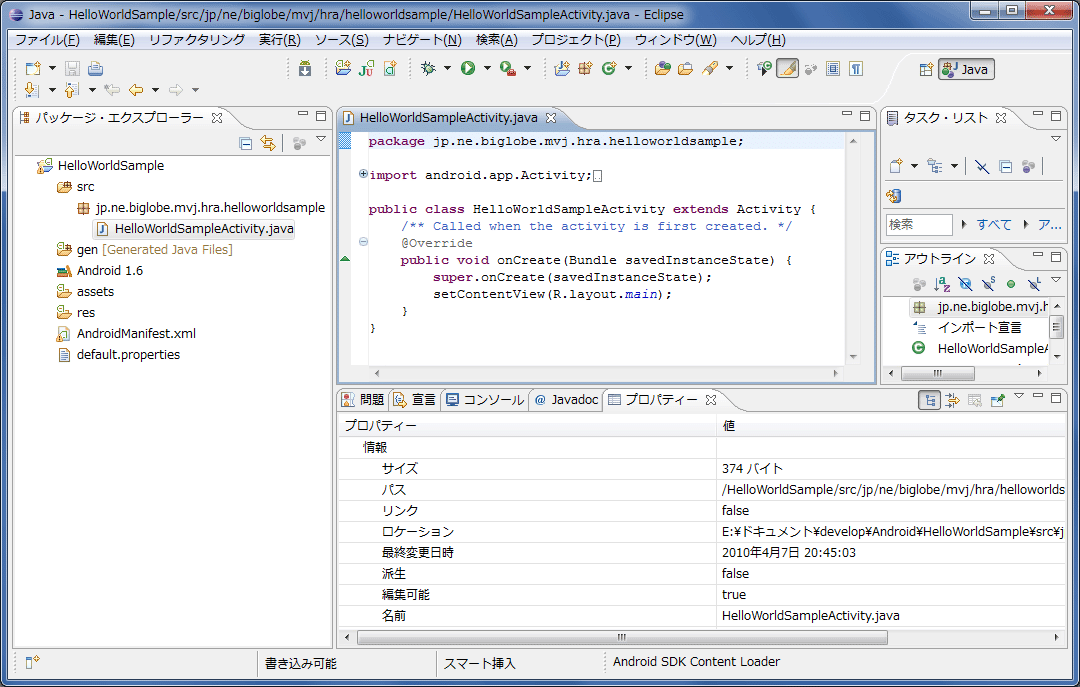This screenshot has width=1080, height=687.
Task: Open the ファイル(F) menu
Action: point(48,40)
